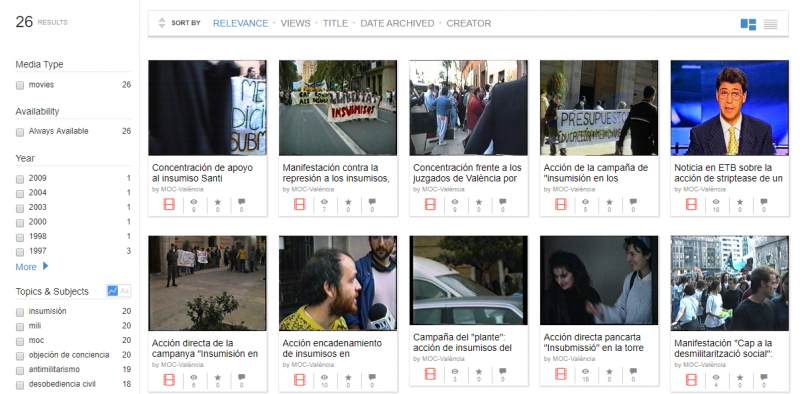Click film icon on Acción encadenamiento card

pos(299,380)
